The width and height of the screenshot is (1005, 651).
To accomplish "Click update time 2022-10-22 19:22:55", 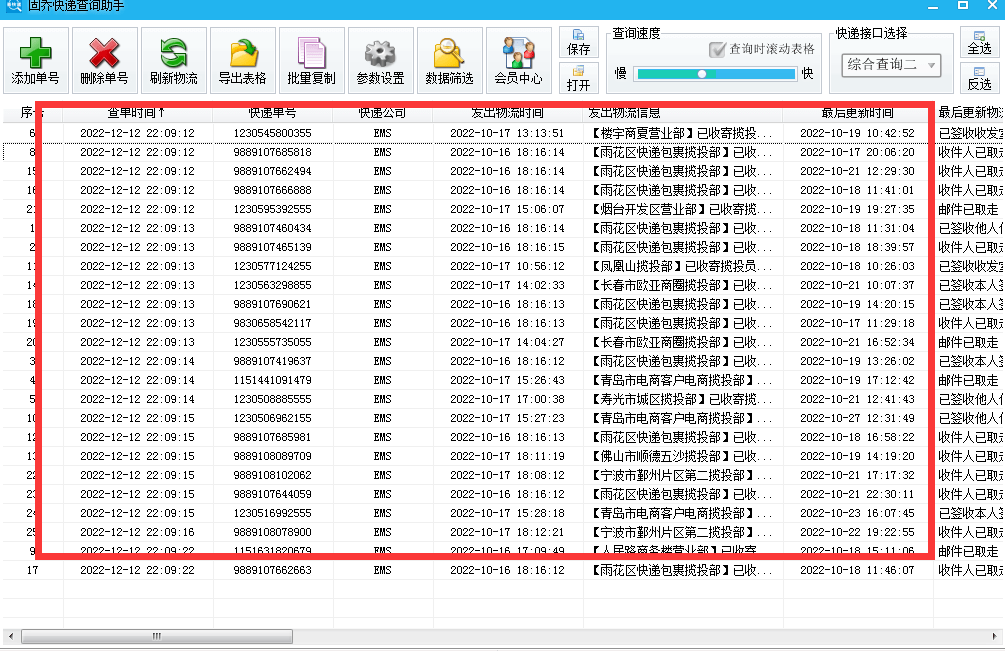I will [858, 532].
